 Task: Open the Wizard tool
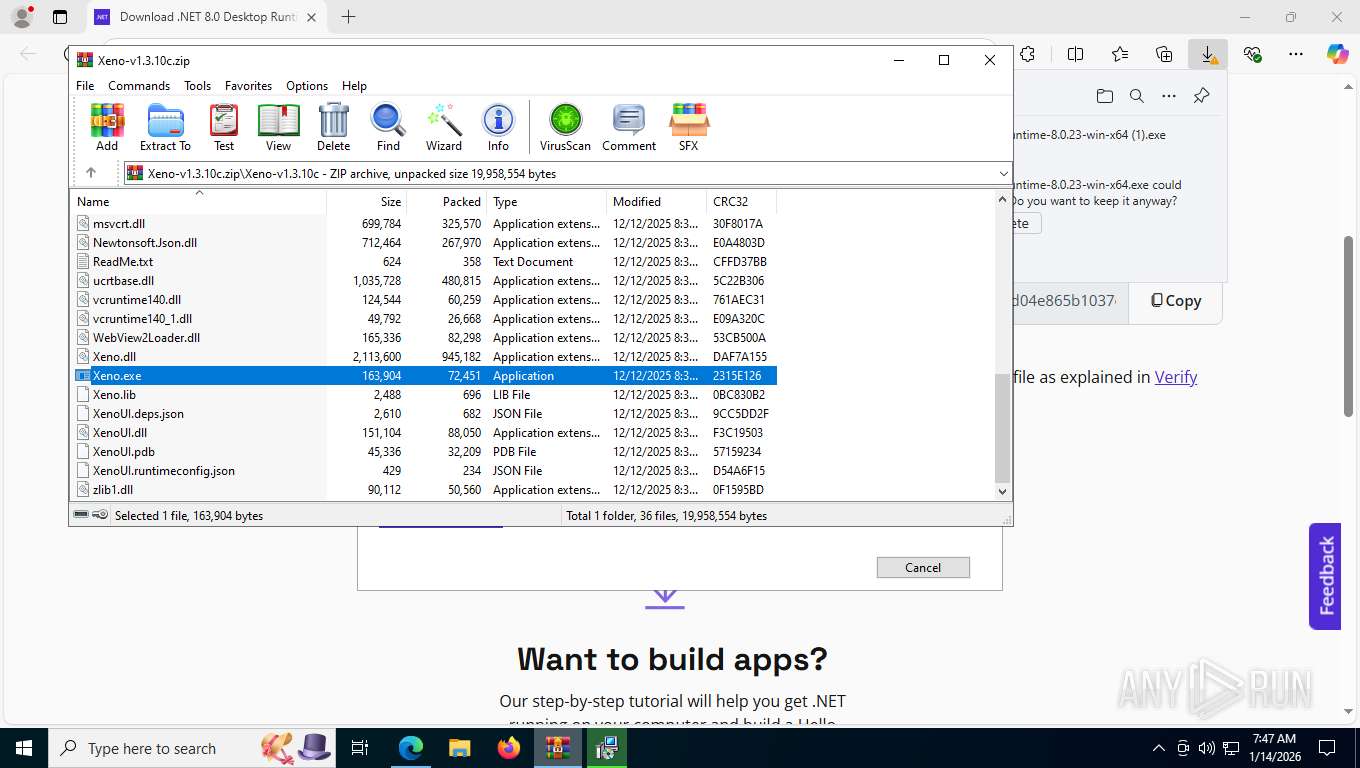(x=444, y=127)
